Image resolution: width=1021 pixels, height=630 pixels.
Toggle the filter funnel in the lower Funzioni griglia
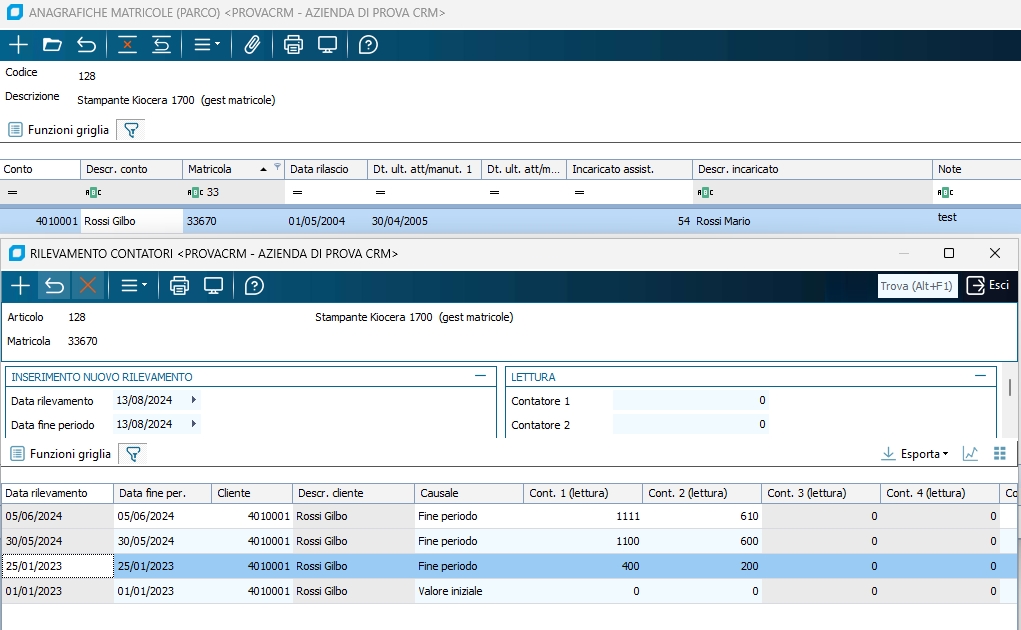[132, 454]
